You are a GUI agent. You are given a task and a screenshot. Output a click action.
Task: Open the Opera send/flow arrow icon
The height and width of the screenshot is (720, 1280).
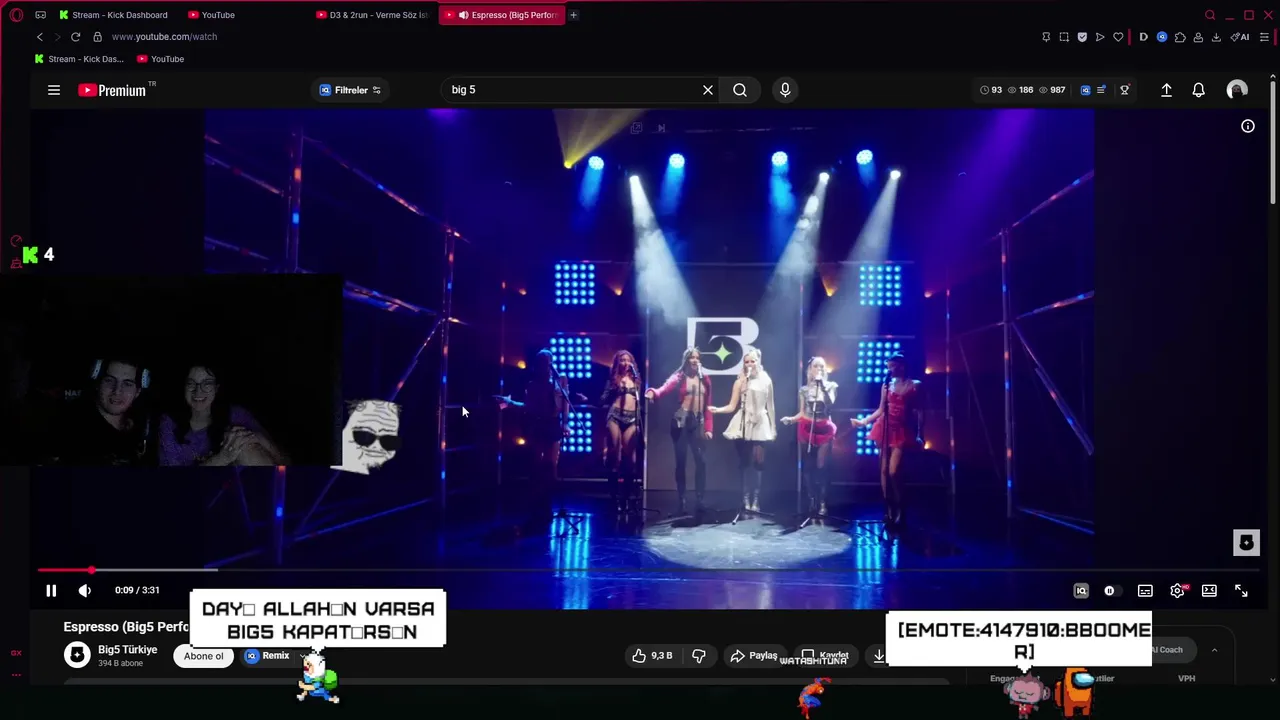pos(1100,37)
